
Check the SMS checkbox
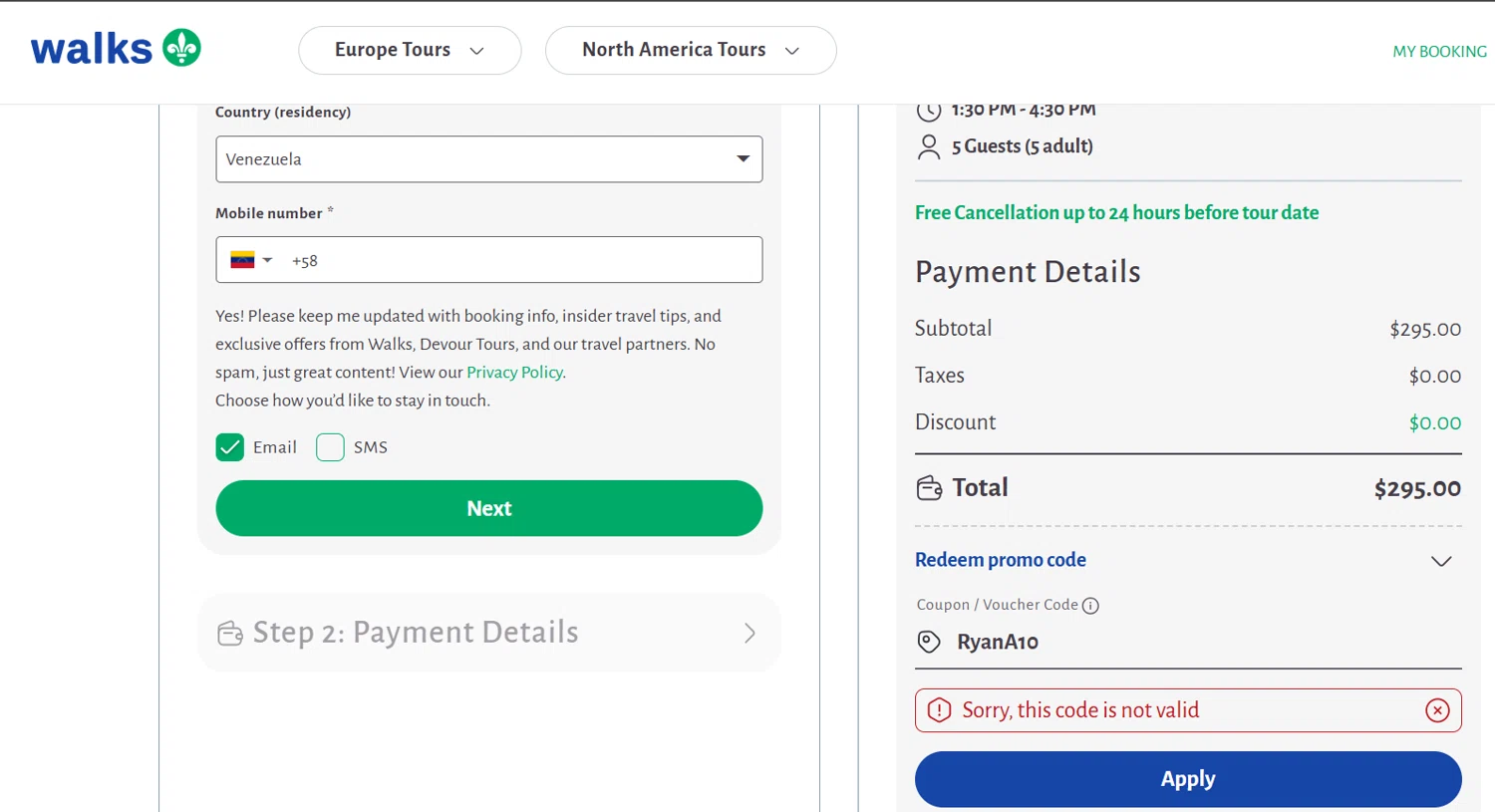pos(330,447)
